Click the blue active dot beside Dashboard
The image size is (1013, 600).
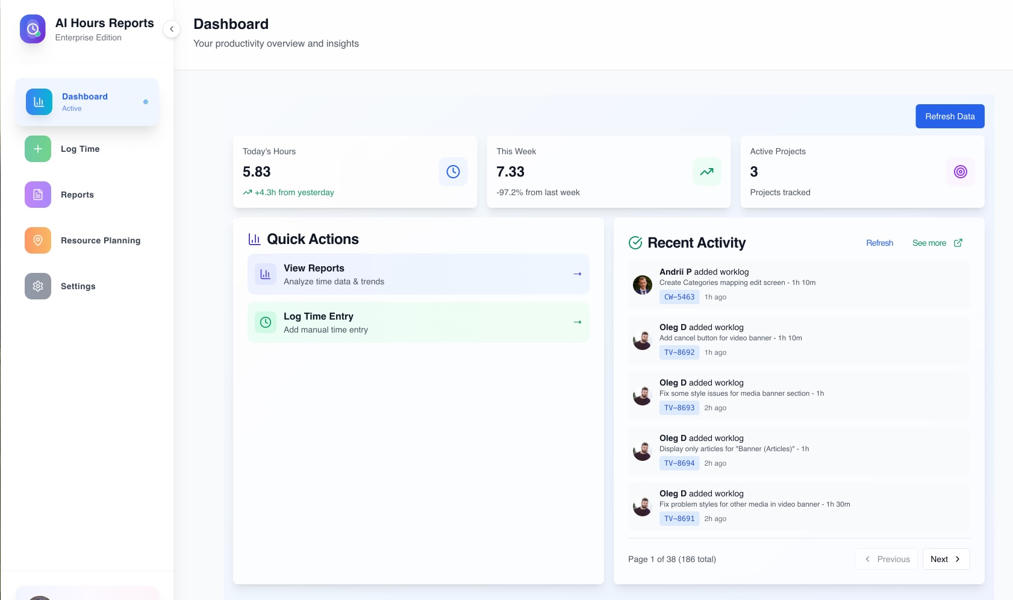[145, 102]
